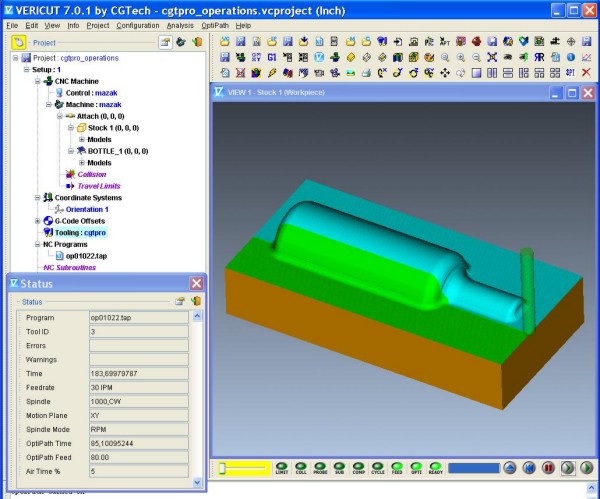Toggle the COLL indicator light

[x=301, y=468]
